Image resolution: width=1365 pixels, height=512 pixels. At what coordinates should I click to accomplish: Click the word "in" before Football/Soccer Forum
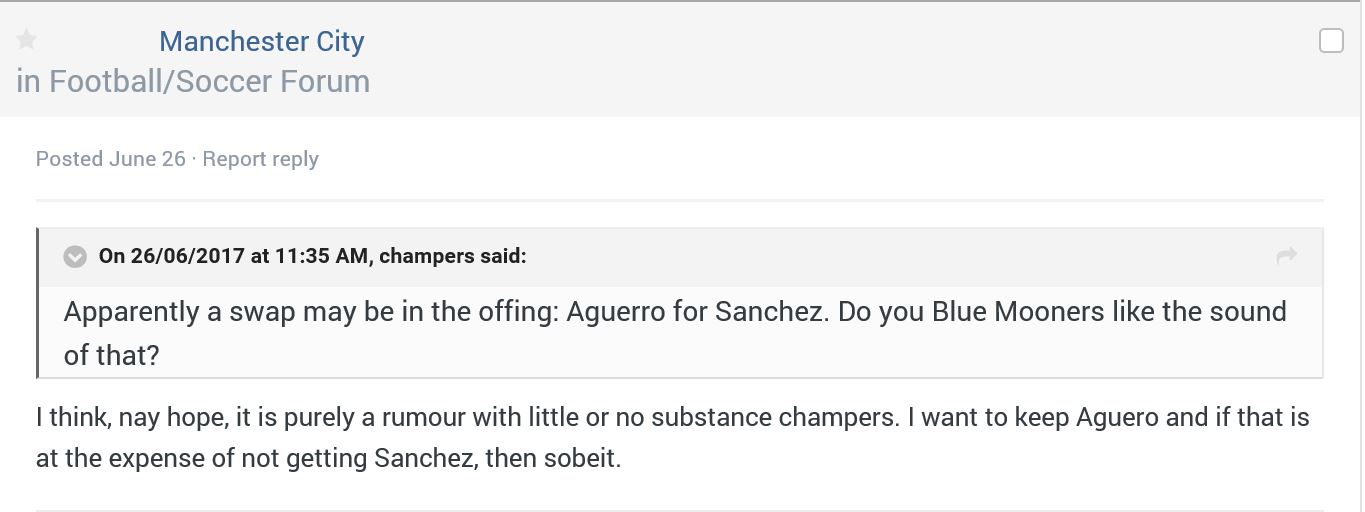(28, 81)
